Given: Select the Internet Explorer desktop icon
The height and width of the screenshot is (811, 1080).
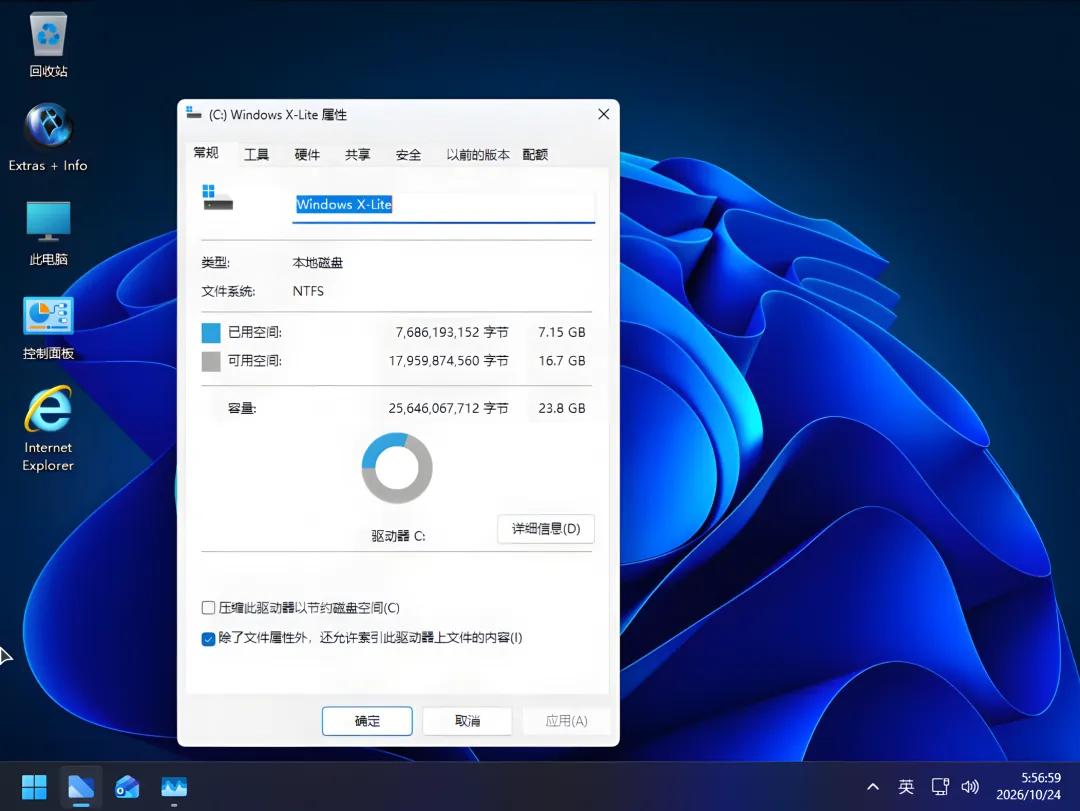Looking at the screenshot, I should click(x=48, y=428).
